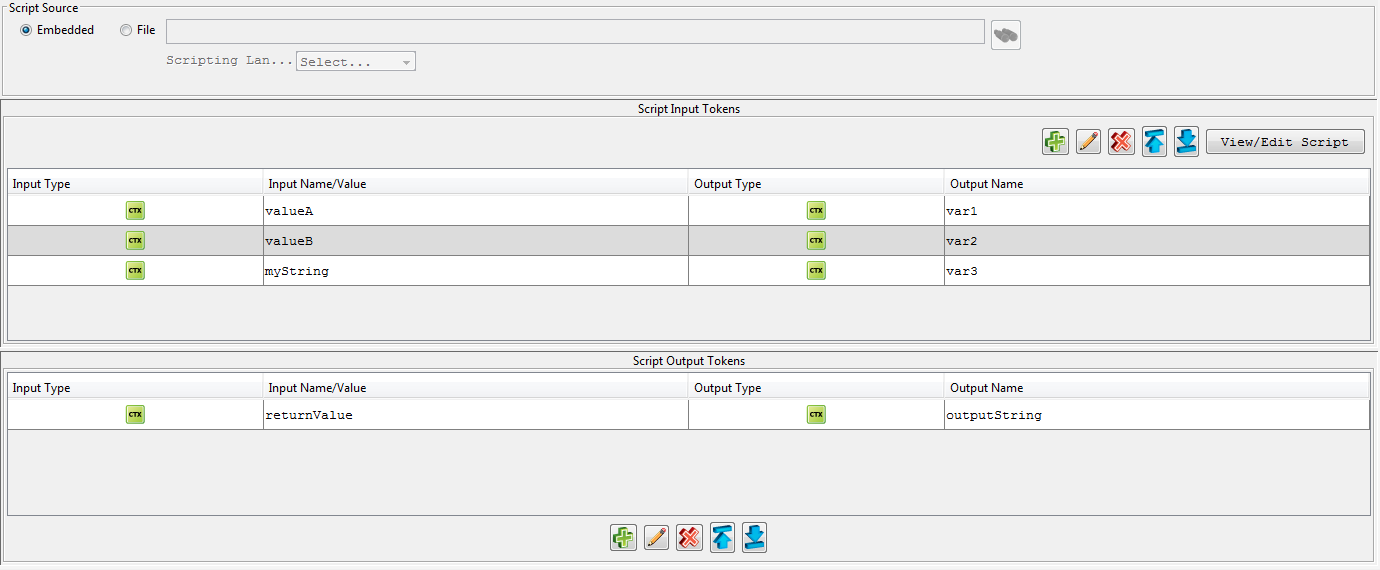
Task: Select the Embedded script source option
Action: coord(57,30)
